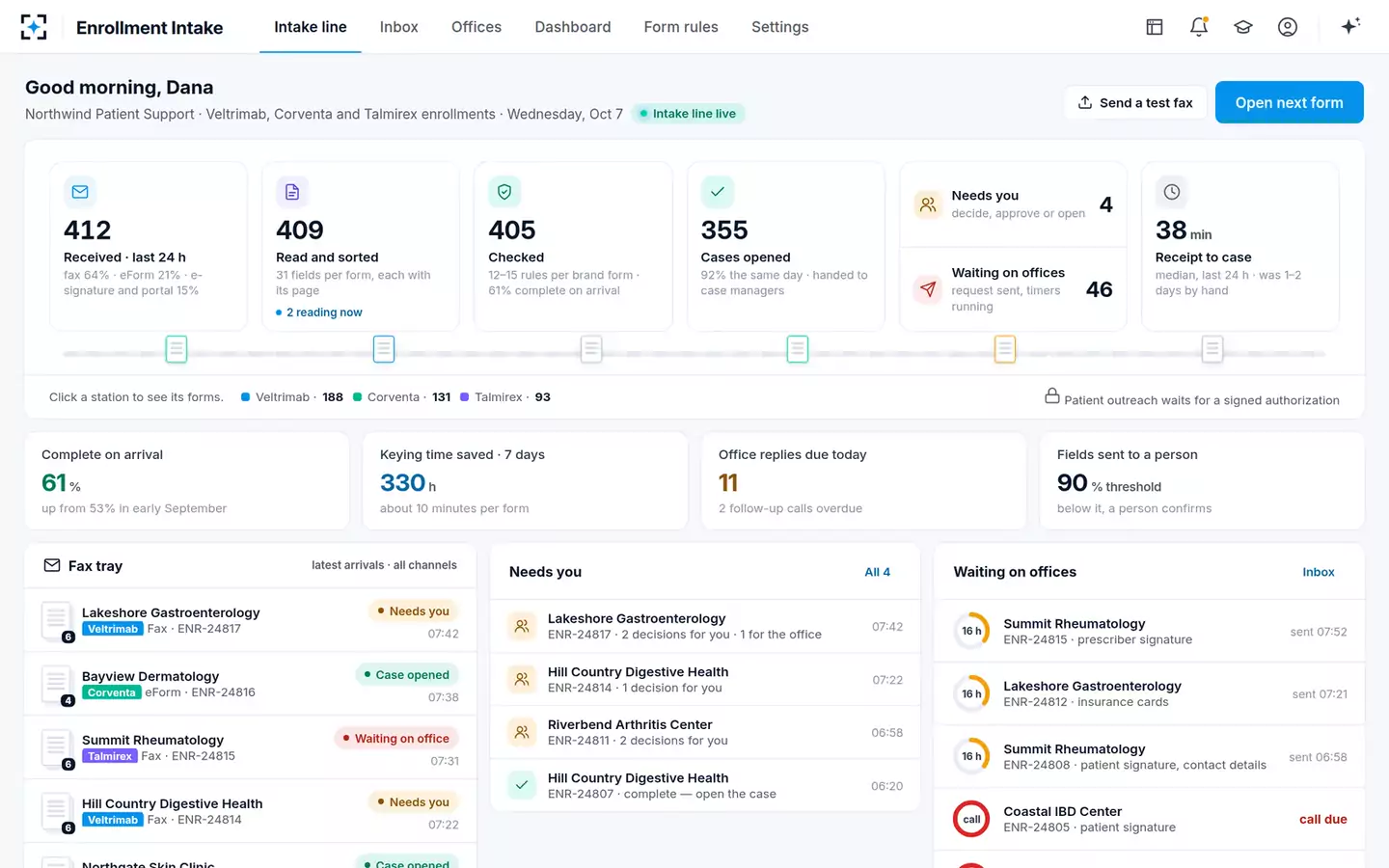Click the document icon on Read and sorted card
The height and width of the screenshot is (868, 1389).
[x=292, y=192]
